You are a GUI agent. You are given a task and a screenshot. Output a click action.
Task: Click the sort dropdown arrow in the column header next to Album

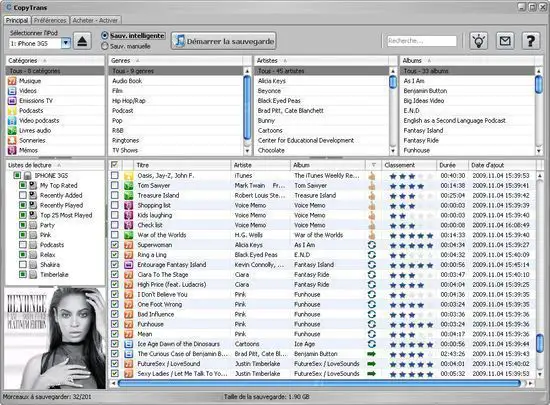coord(374,165)
